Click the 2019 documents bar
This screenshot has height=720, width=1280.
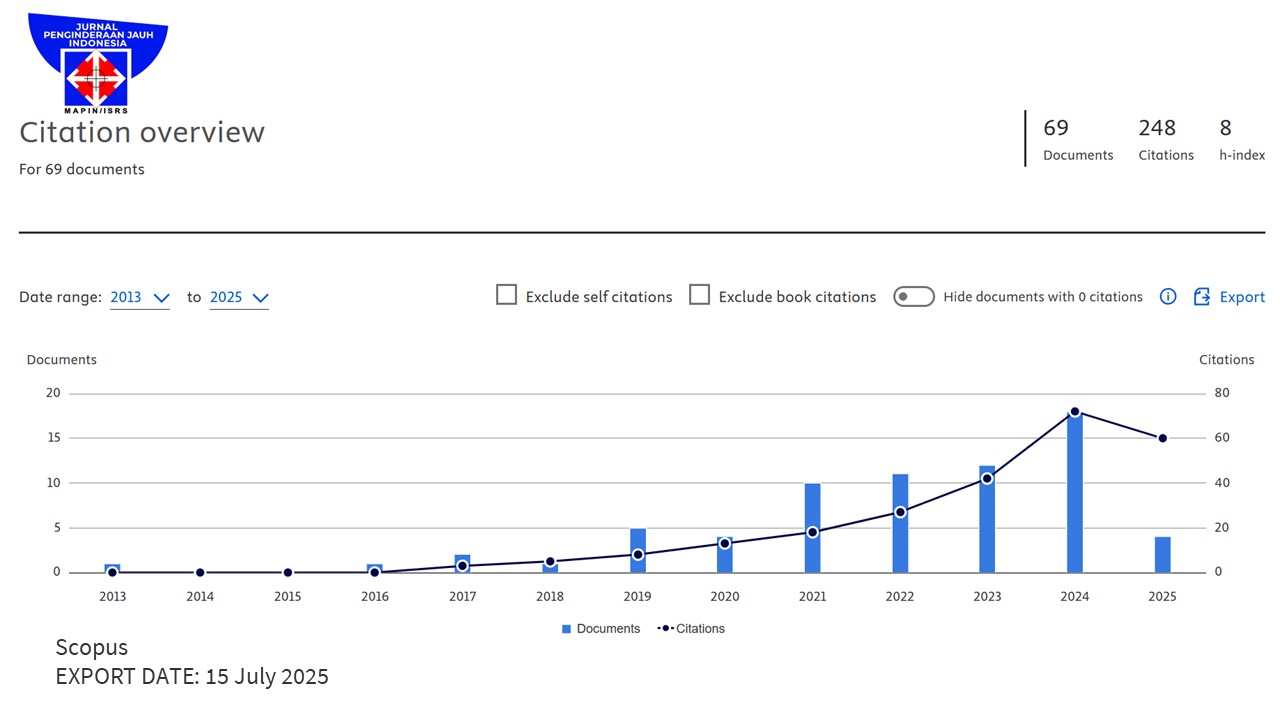click(x=638, y=540)
